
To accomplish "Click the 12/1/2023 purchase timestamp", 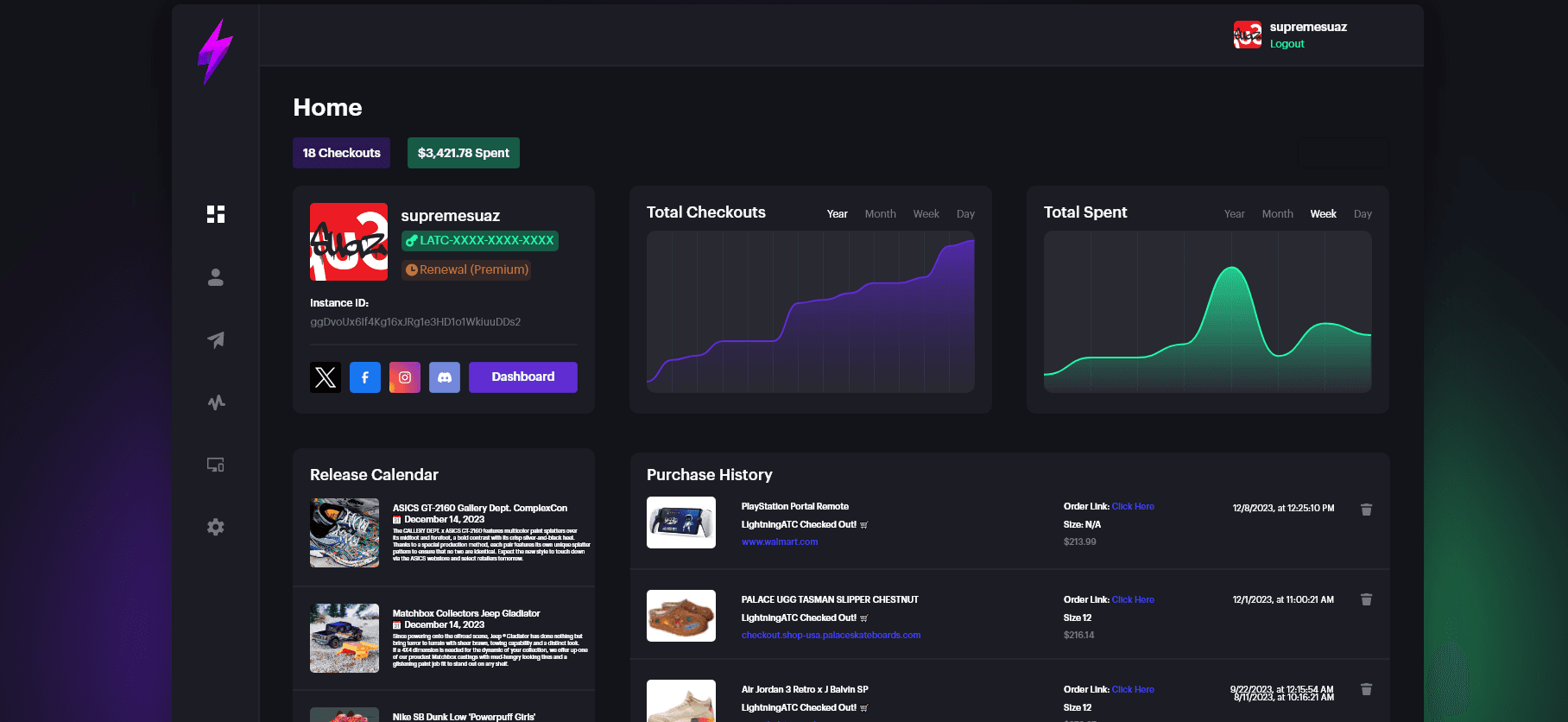I will (x=1283, y=600).
